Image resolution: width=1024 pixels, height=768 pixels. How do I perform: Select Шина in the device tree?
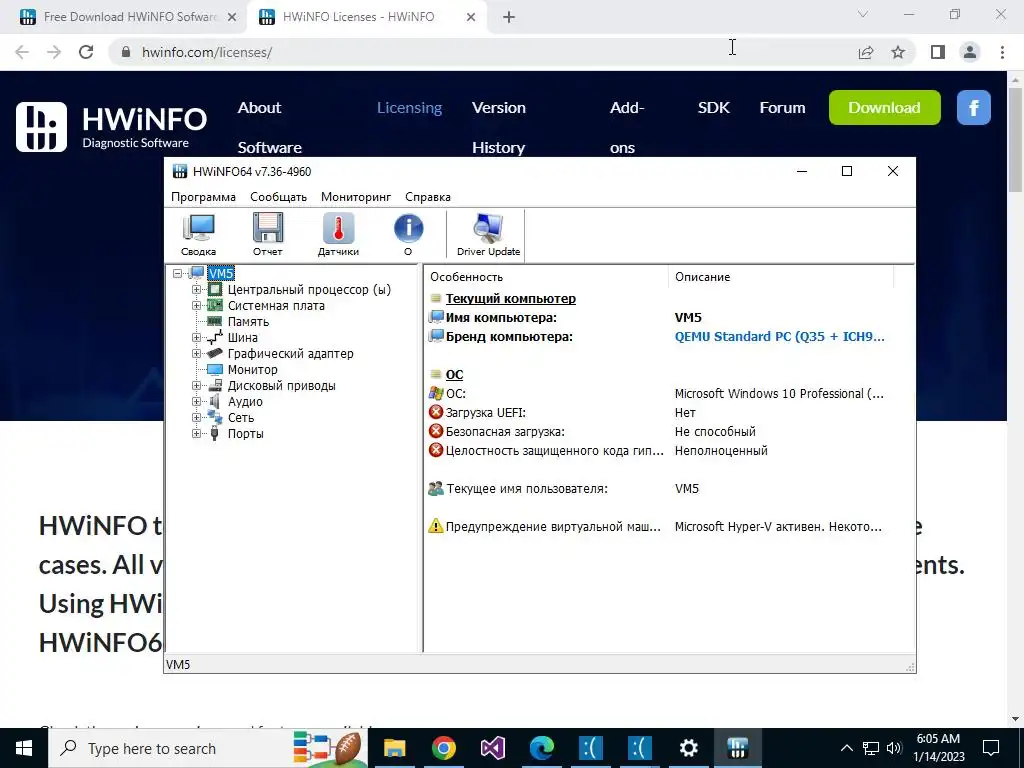(x=242, y=338)
